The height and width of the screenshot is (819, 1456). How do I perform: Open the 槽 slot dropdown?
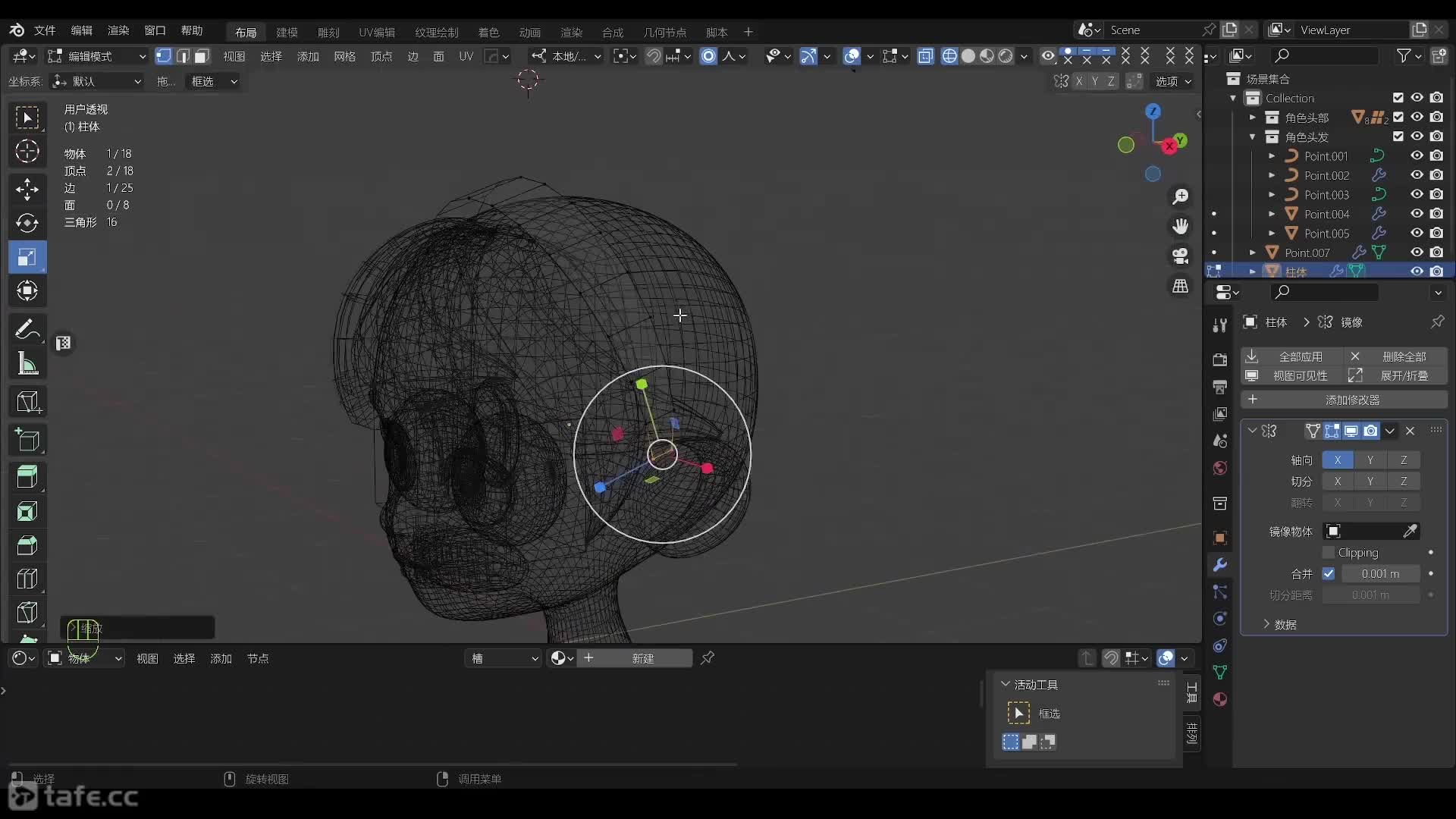[504, 658]
